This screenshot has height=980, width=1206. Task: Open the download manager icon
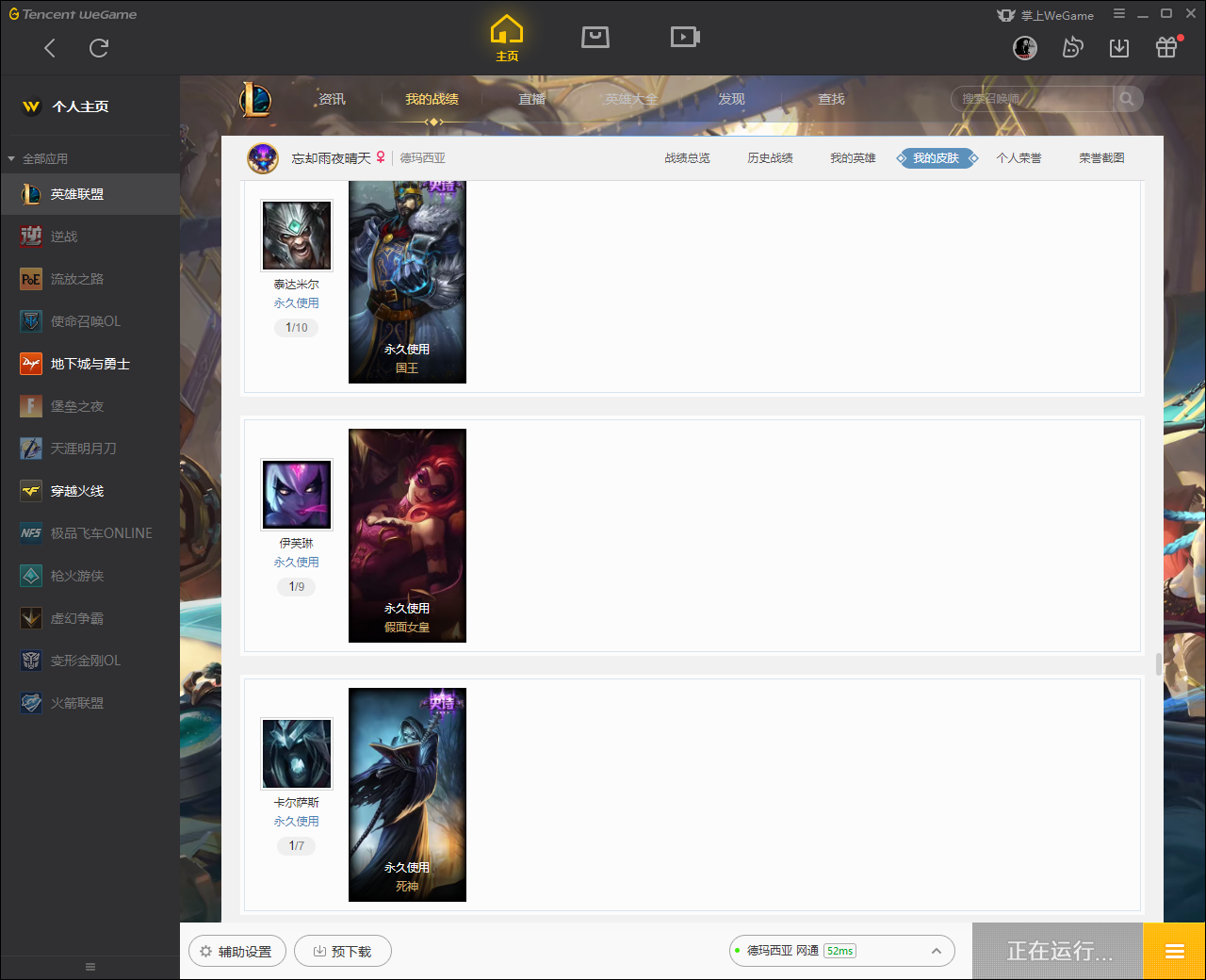pos(1119,48)
